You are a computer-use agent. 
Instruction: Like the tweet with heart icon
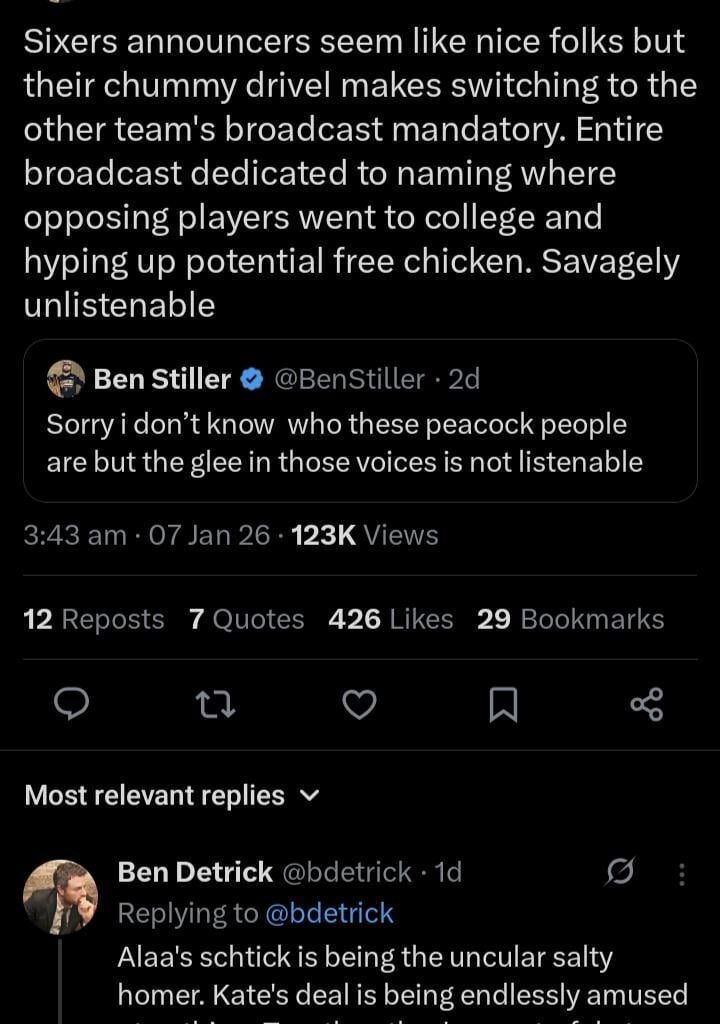(x=359, y=705)
